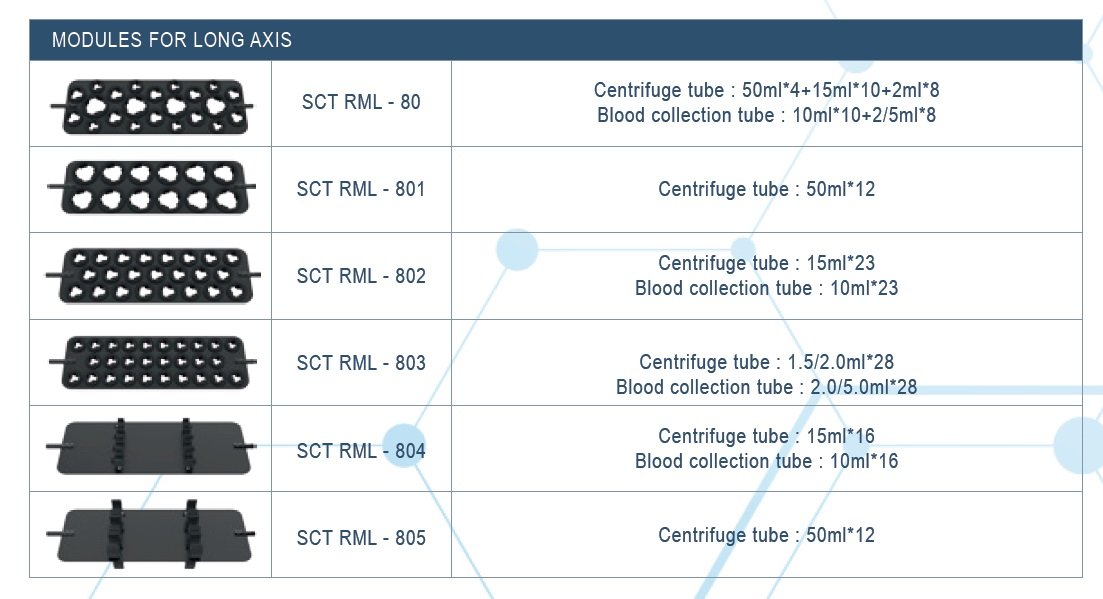Select the SCT RML - 802 model label
This screenshot has height=599, width=1103.
361,276
